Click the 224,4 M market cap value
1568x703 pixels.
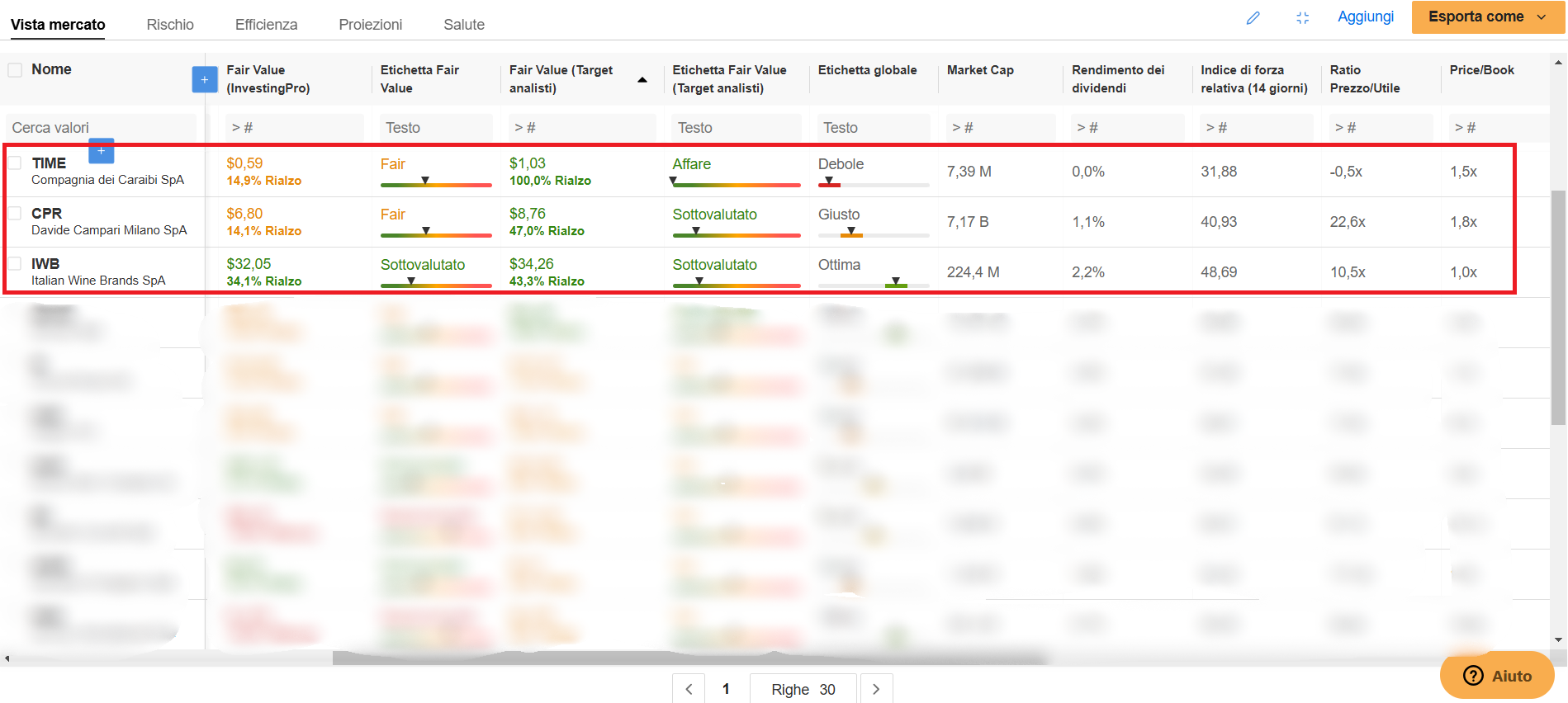pyautogui.click(x=973, y=272)
